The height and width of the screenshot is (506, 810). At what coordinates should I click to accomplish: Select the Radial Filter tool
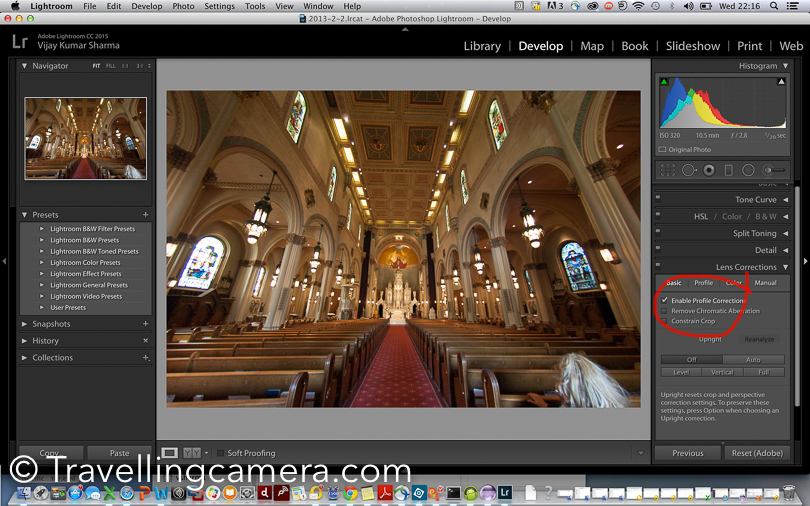pos(748,170)
